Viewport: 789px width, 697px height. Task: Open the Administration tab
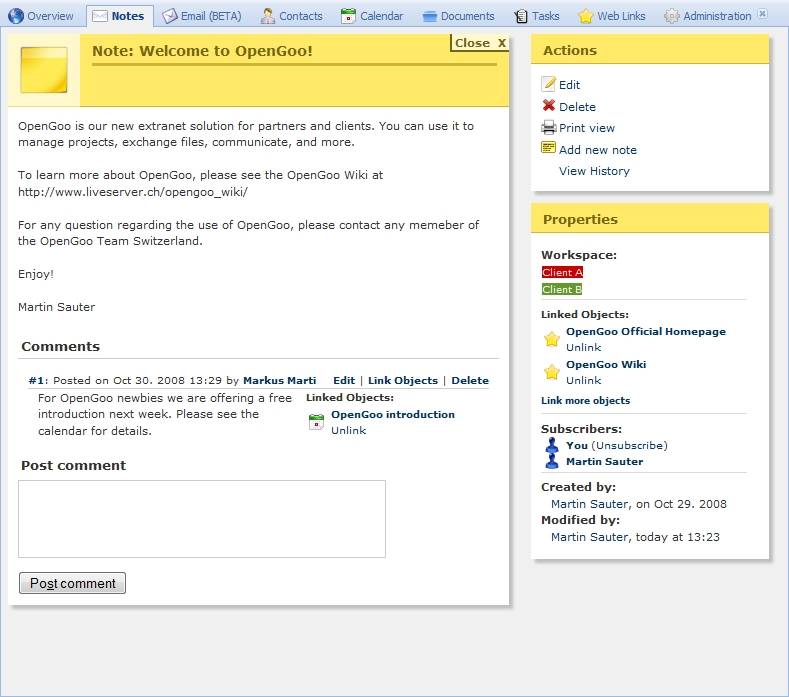[708, 16]
